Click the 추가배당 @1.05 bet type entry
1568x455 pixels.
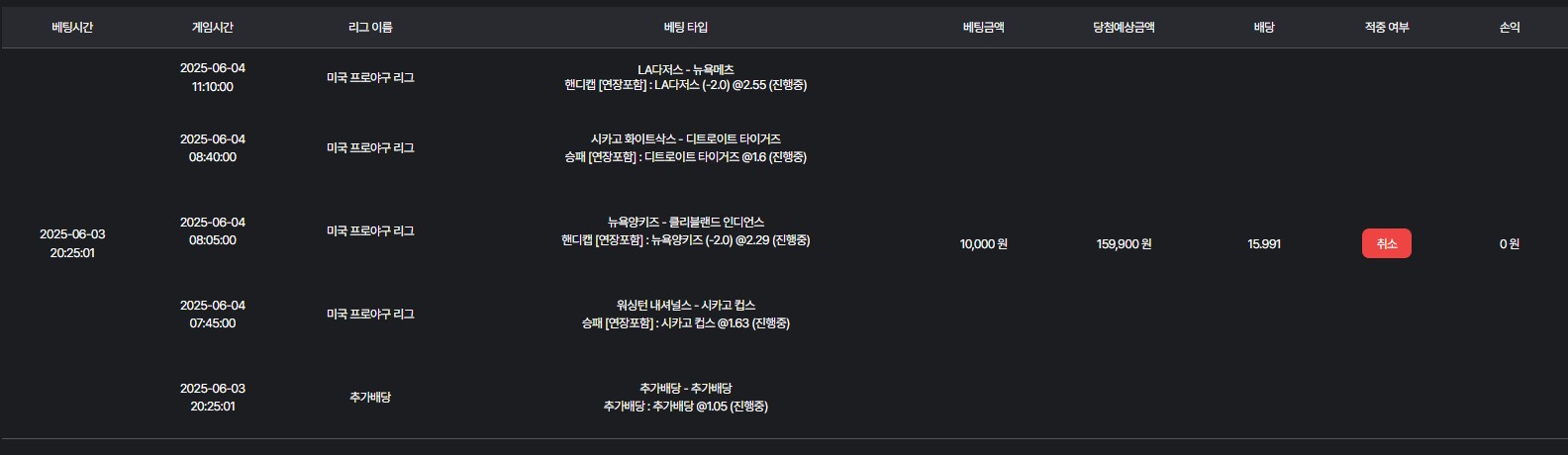tap(685, 407)
